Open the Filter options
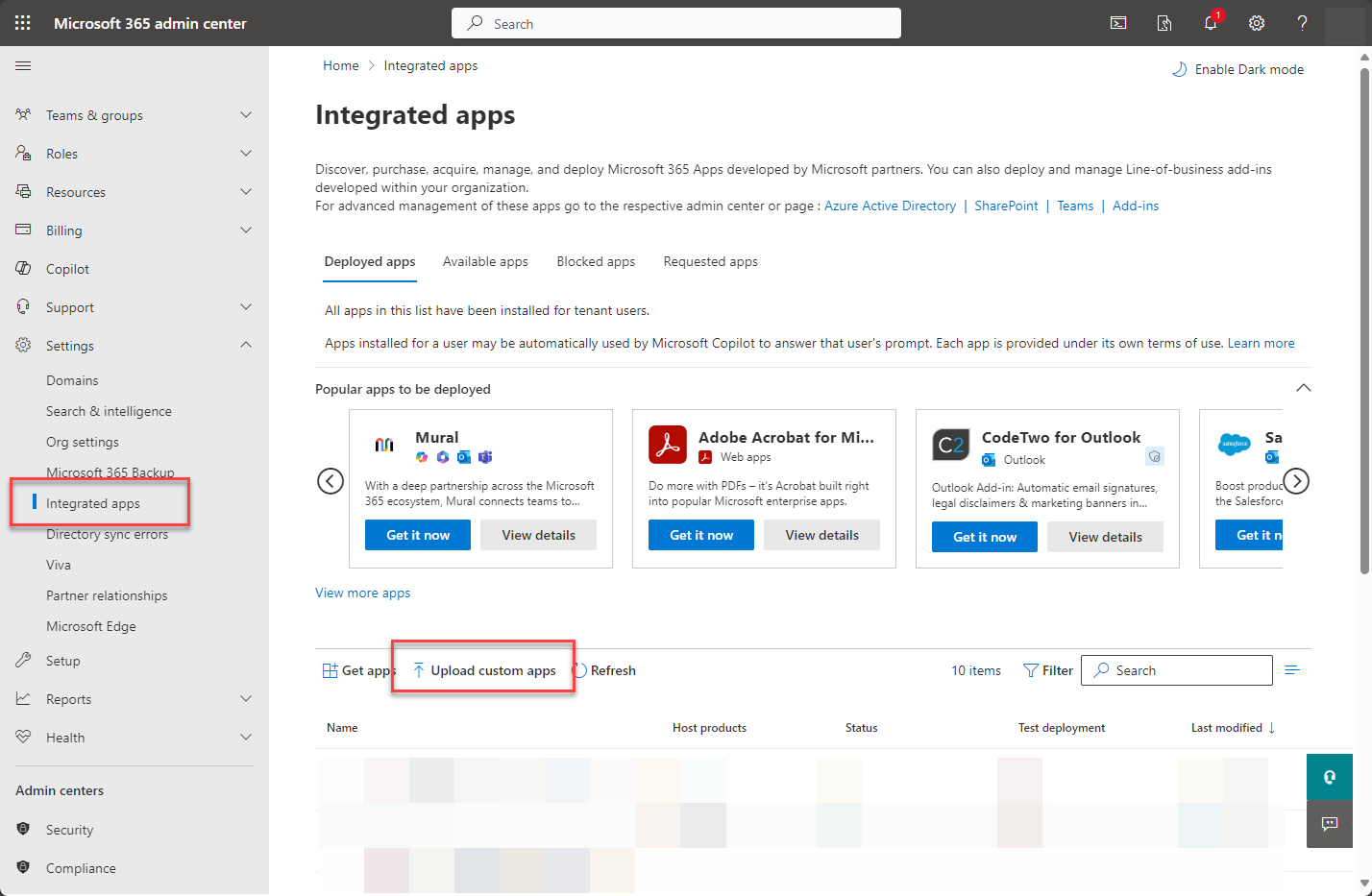This screenshot has width=1372, height=896. [1048, 670]
